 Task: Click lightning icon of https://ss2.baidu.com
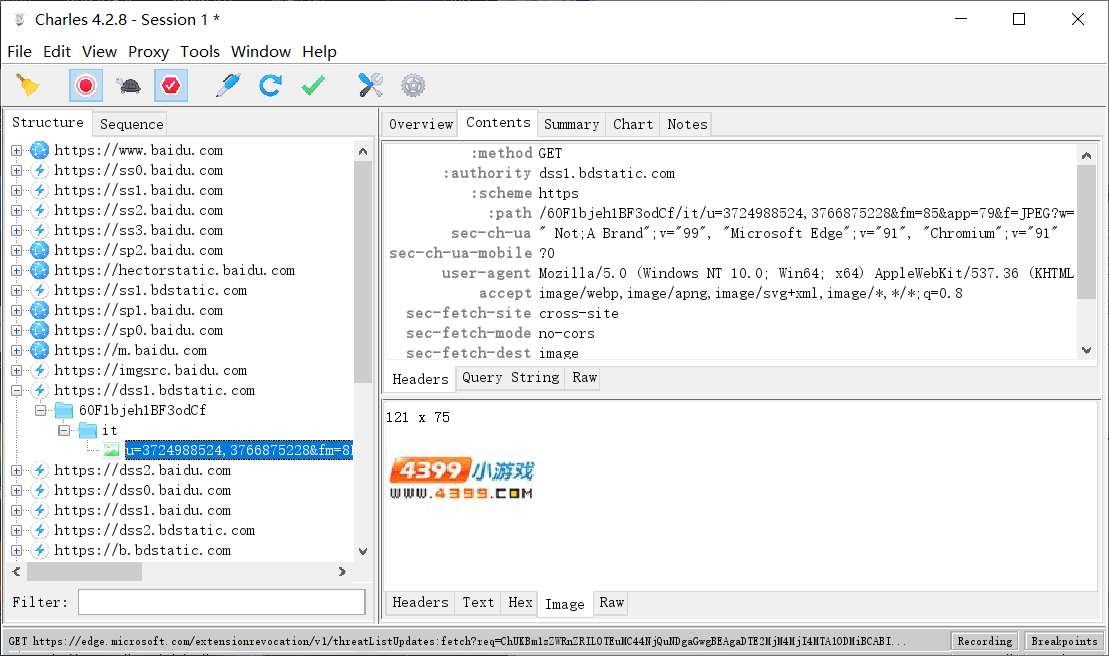(40, 211)
